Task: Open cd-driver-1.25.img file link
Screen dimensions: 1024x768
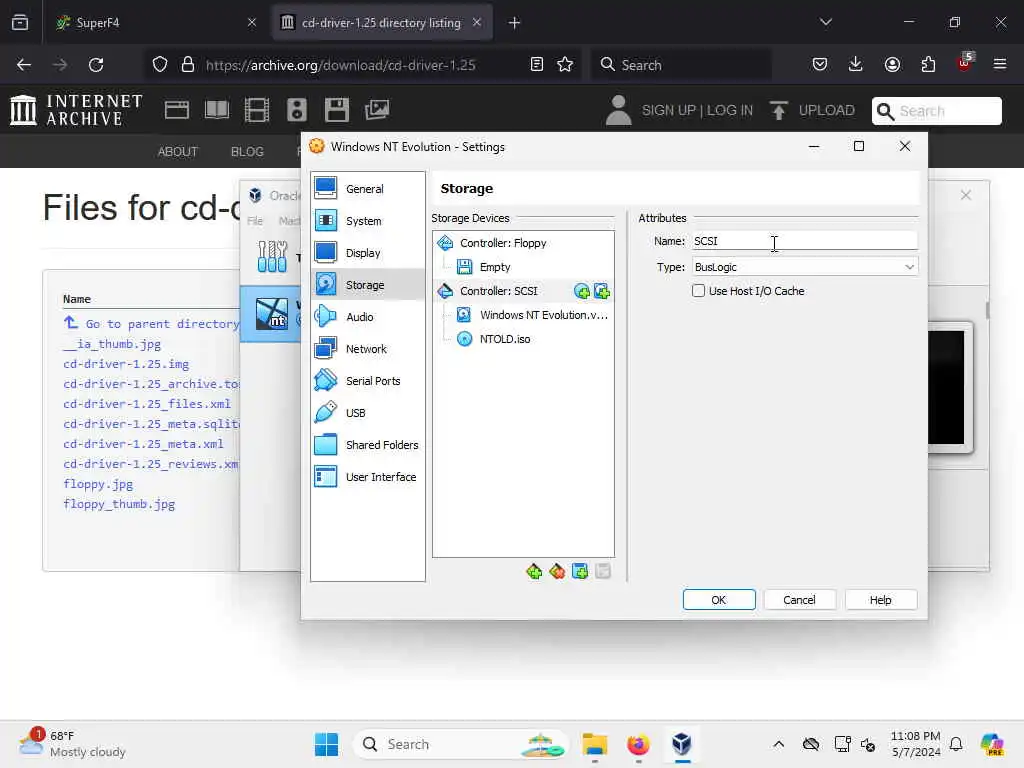Action: coord(126,364)
